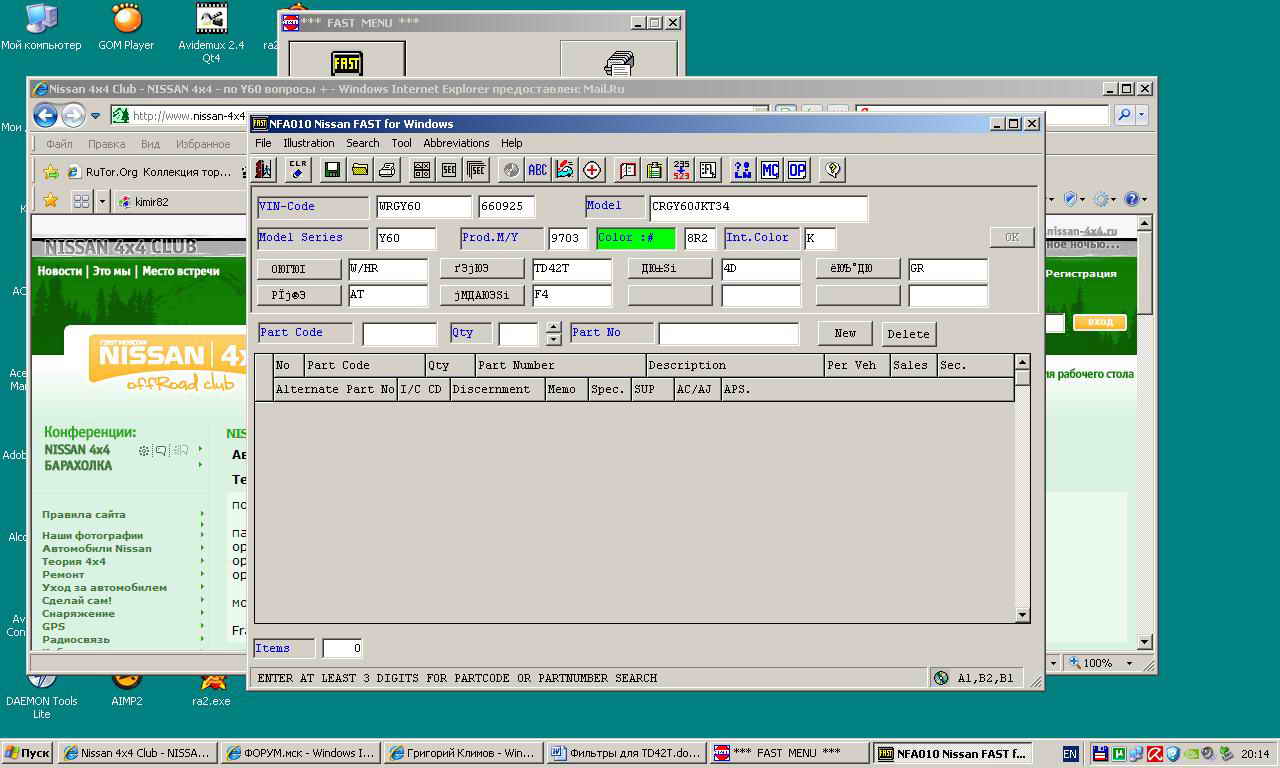The width and height of the screenshot is (1280, 768).
Task: Open the Tool menu
Action: pyautogui.click(x=402, y=143)
